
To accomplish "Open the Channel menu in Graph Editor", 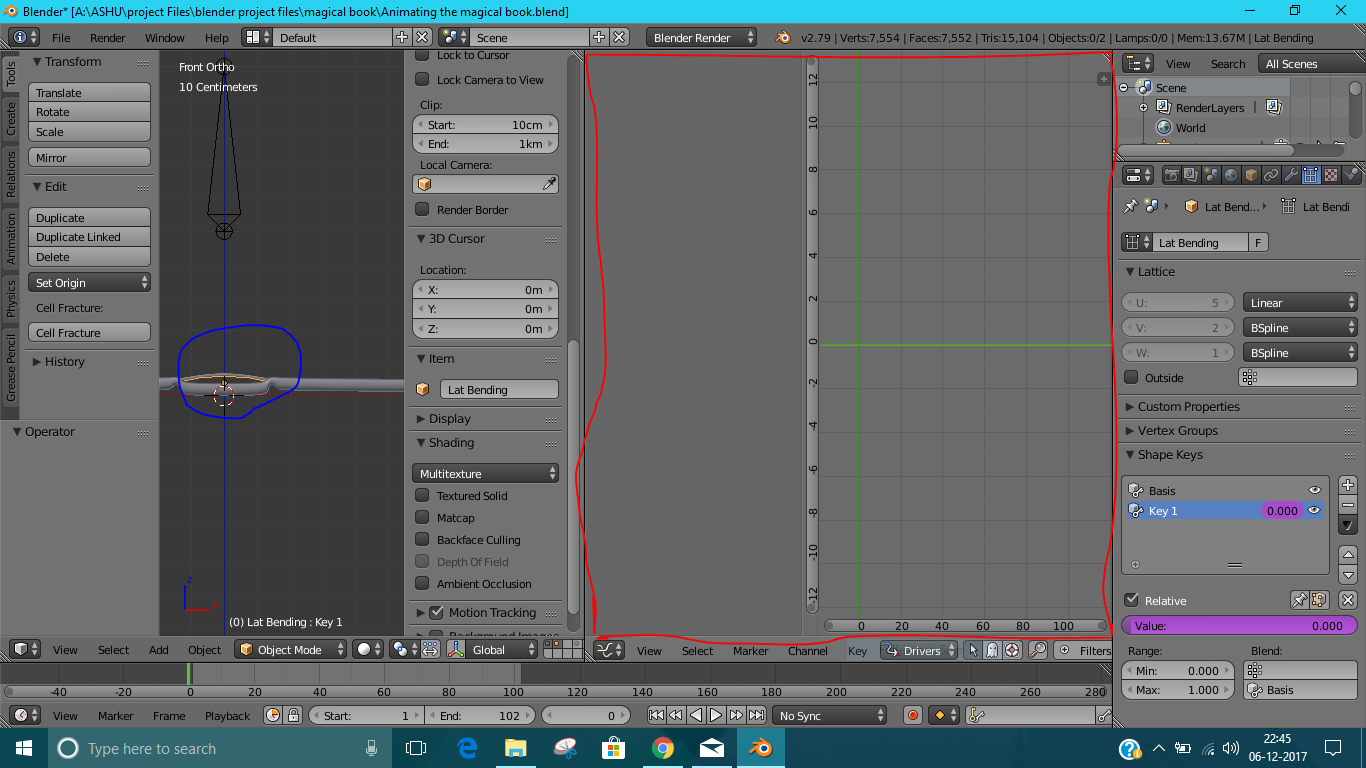I will click(x=807, y=650).
